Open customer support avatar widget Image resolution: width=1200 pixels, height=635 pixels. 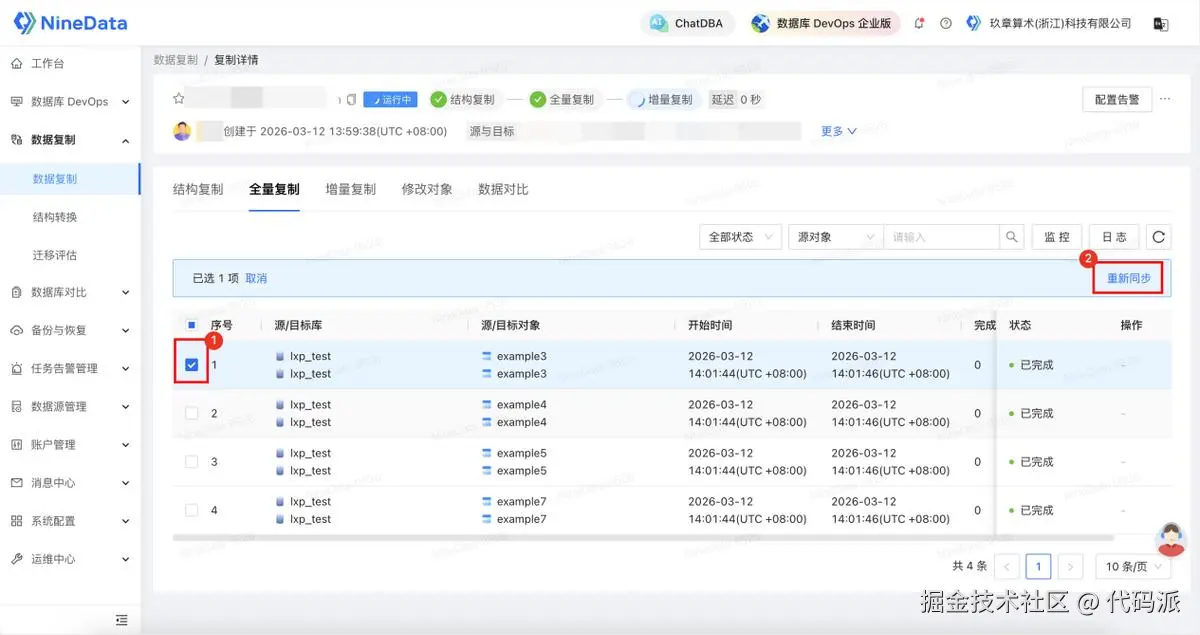coord(1171,540)
